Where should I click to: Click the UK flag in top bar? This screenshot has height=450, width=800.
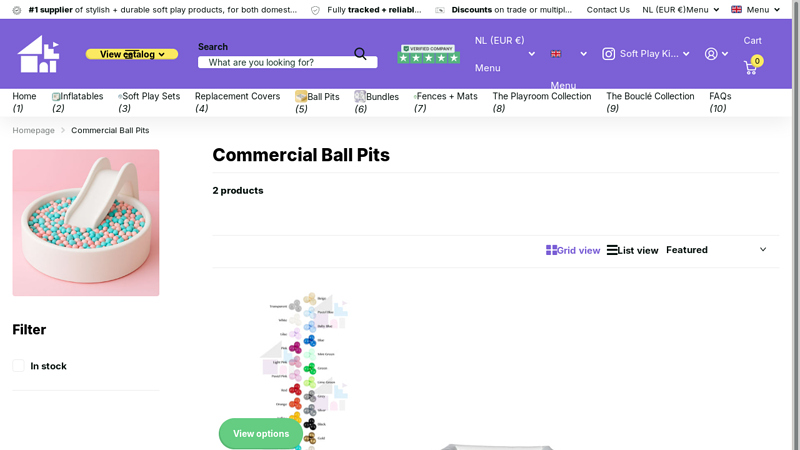click(x=736, y=9)
